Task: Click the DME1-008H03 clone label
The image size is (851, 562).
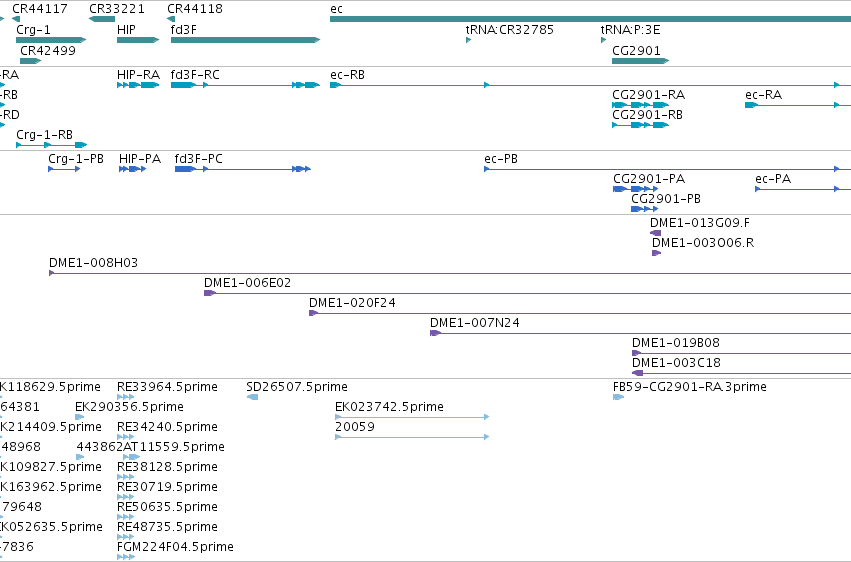Action: 93,263
